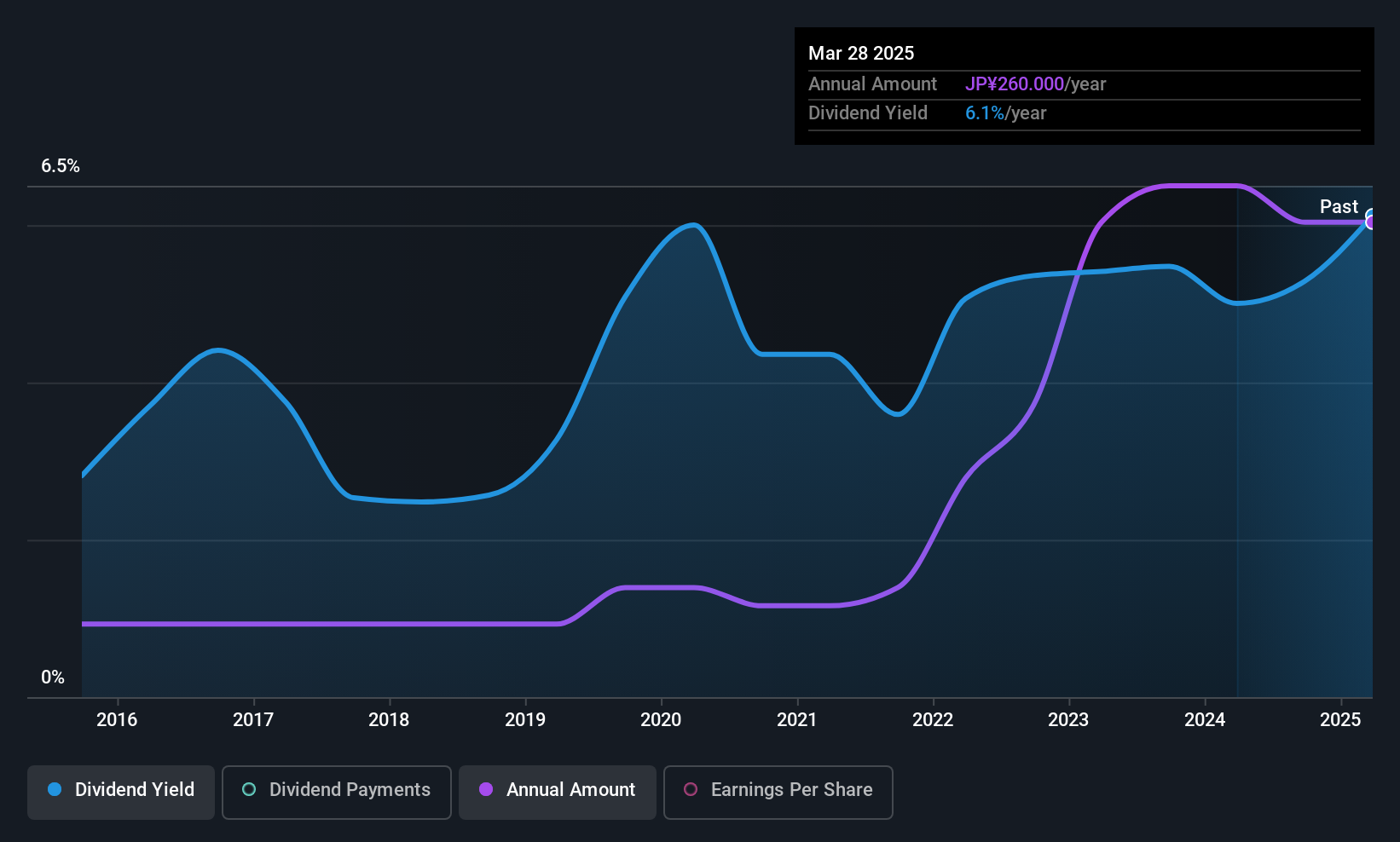
Task: Click the "Past" label on the chart
Action: [x=1339, y=206]
